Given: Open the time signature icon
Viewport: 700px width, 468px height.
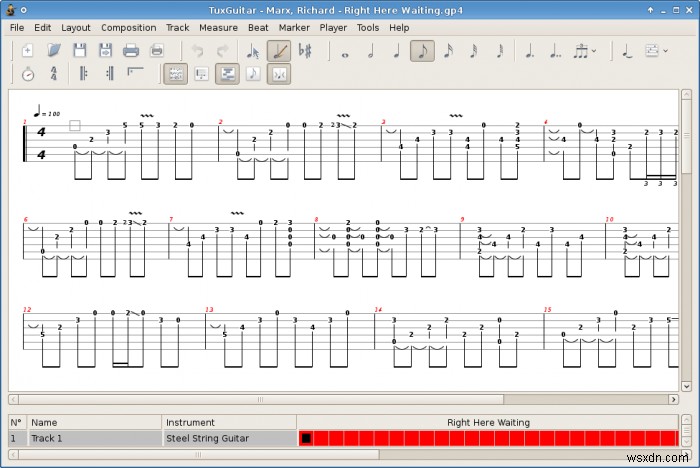Looking at the screenshot, I should (x=54, y=74).
